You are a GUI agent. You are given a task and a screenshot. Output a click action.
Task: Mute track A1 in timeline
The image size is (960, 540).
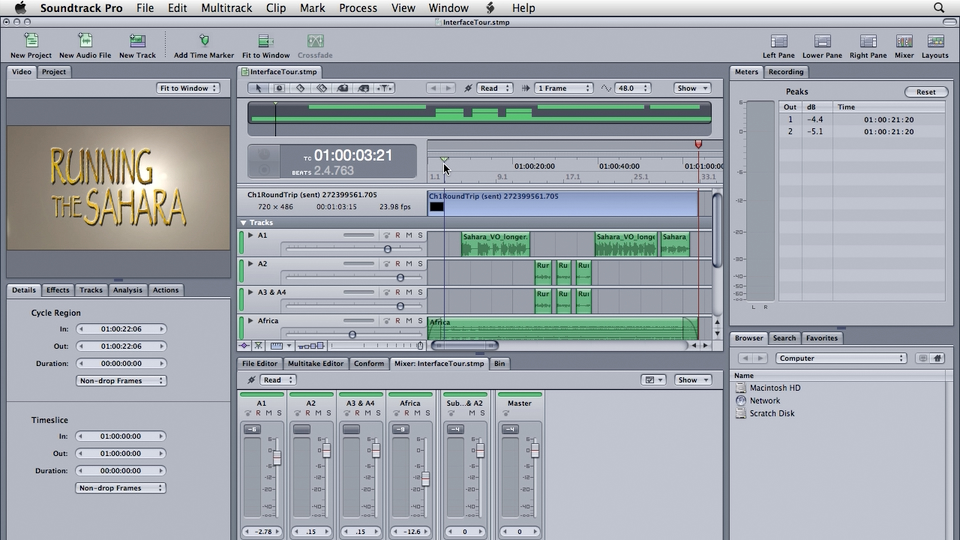[x=409, y=235]
